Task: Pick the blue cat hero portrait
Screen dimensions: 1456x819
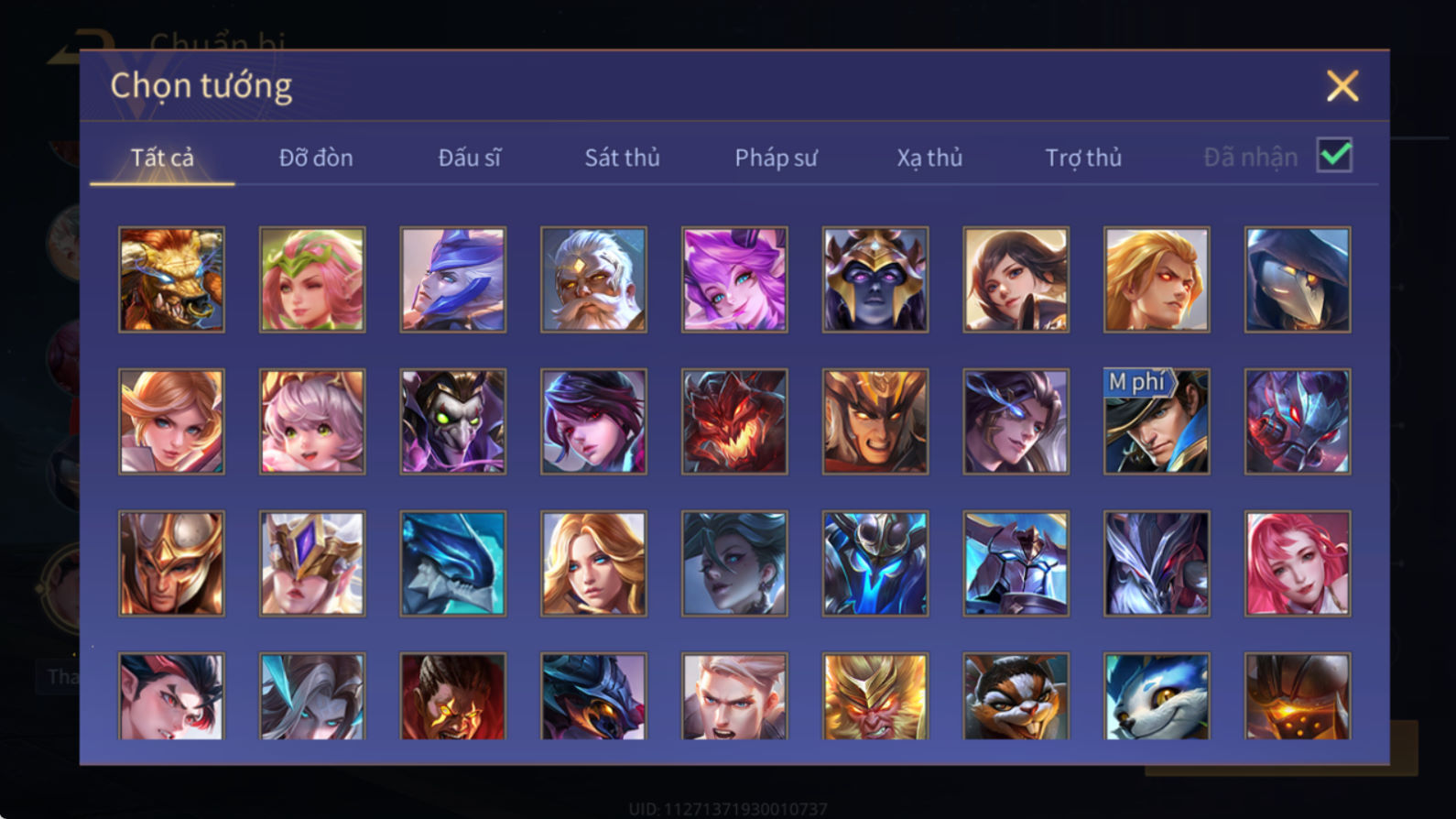Action: pos(1157,696)
